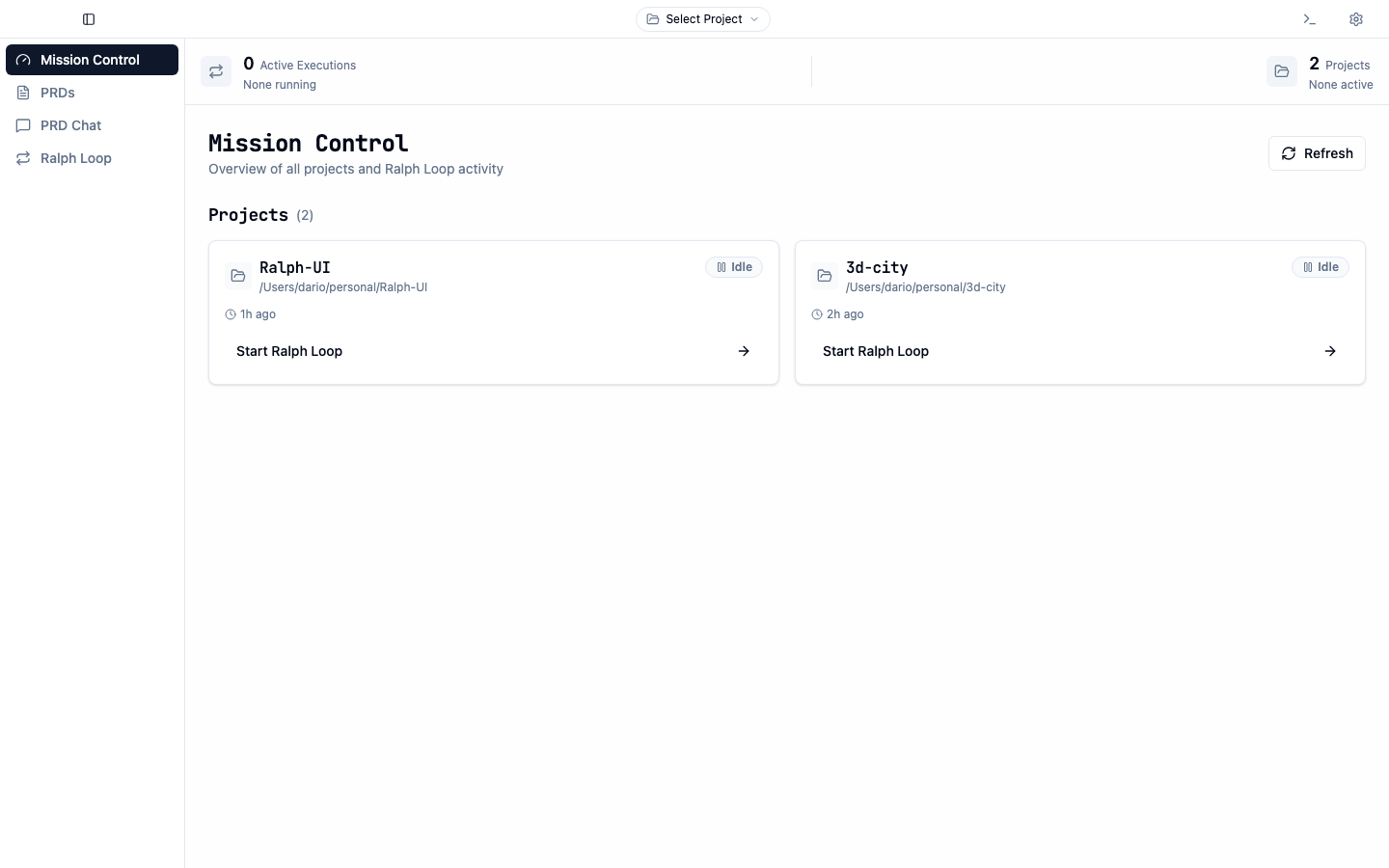The height and width of the screenshot is (868, 1389).
Task: Open the terminal icon in the top bar
Action: pyautogui.click(x=1308, y=19)
